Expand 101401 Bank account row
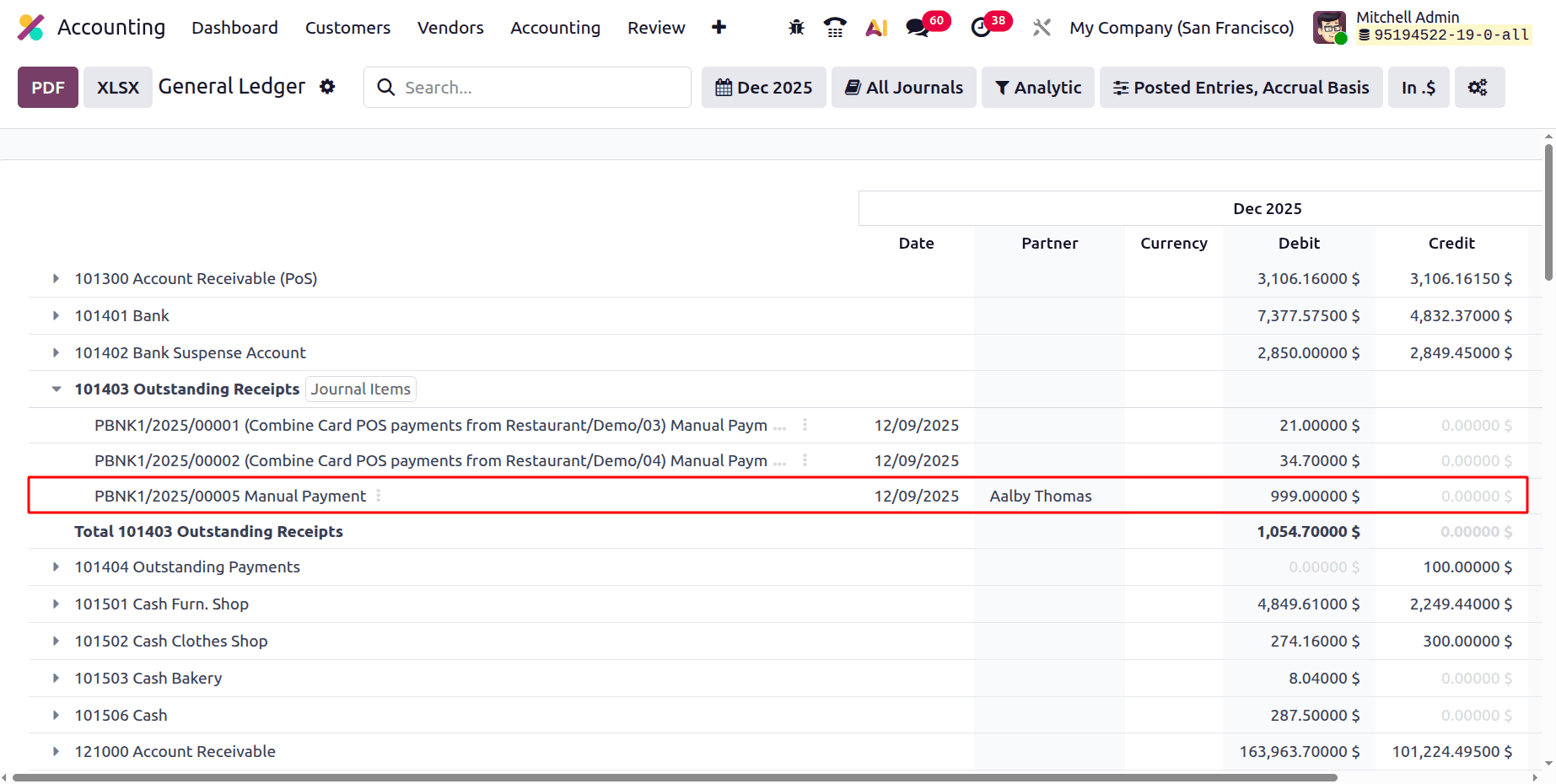 (x=56, y=315)
